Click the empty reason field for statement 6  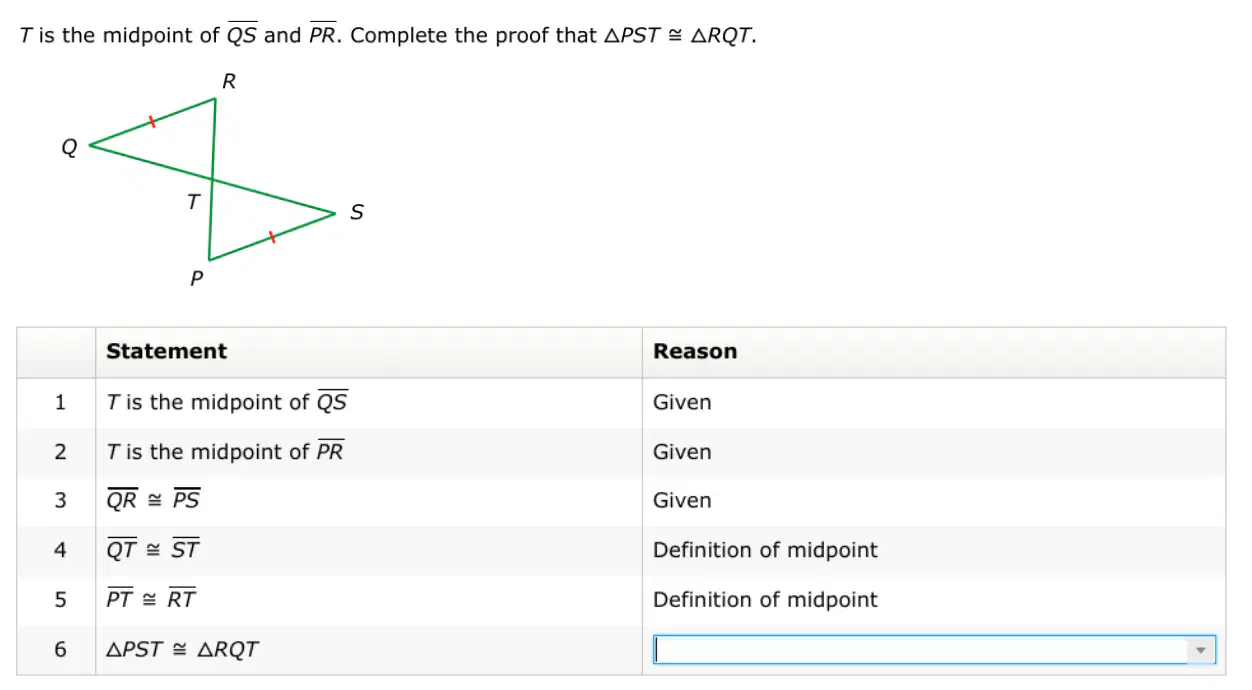tap(934, 650)
